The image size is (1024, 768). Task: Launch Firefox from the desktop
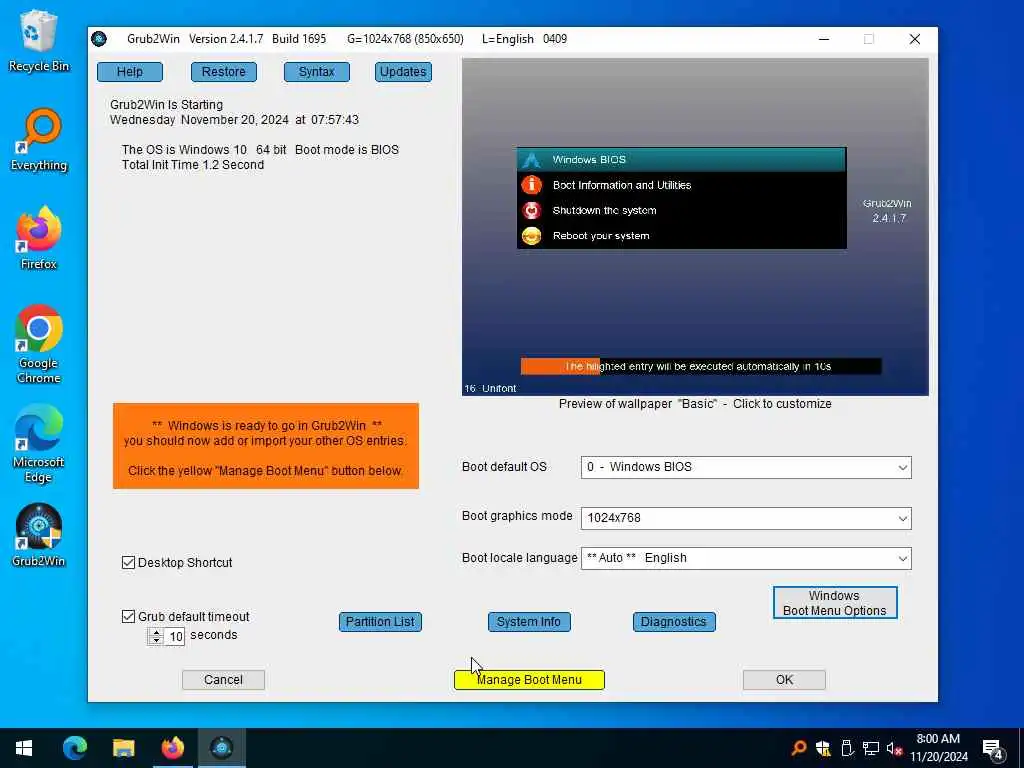[39, 238]
